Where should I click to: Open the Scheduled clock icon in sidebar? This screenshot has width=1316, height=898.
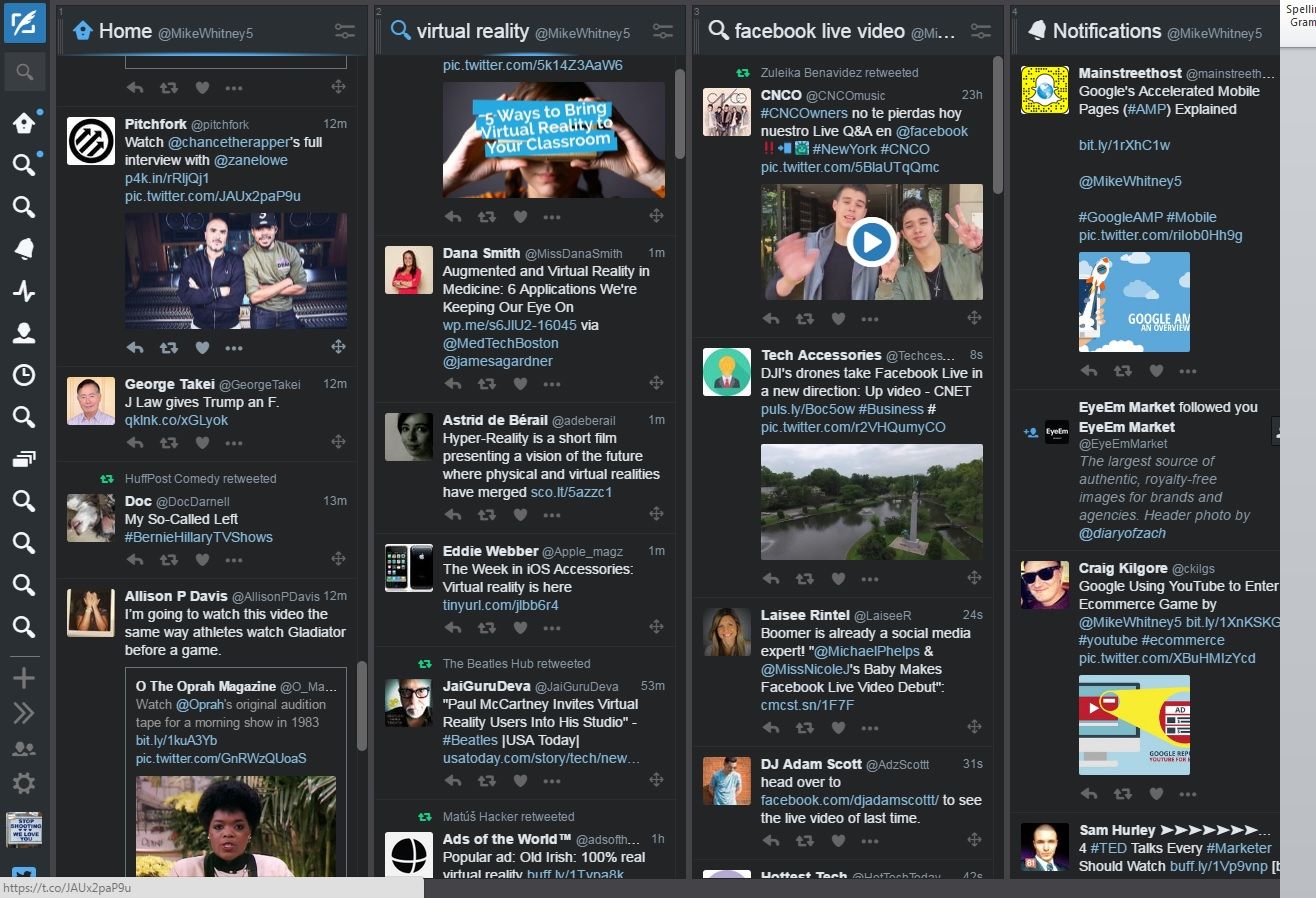pyautogui.click(x=24, y=375)
